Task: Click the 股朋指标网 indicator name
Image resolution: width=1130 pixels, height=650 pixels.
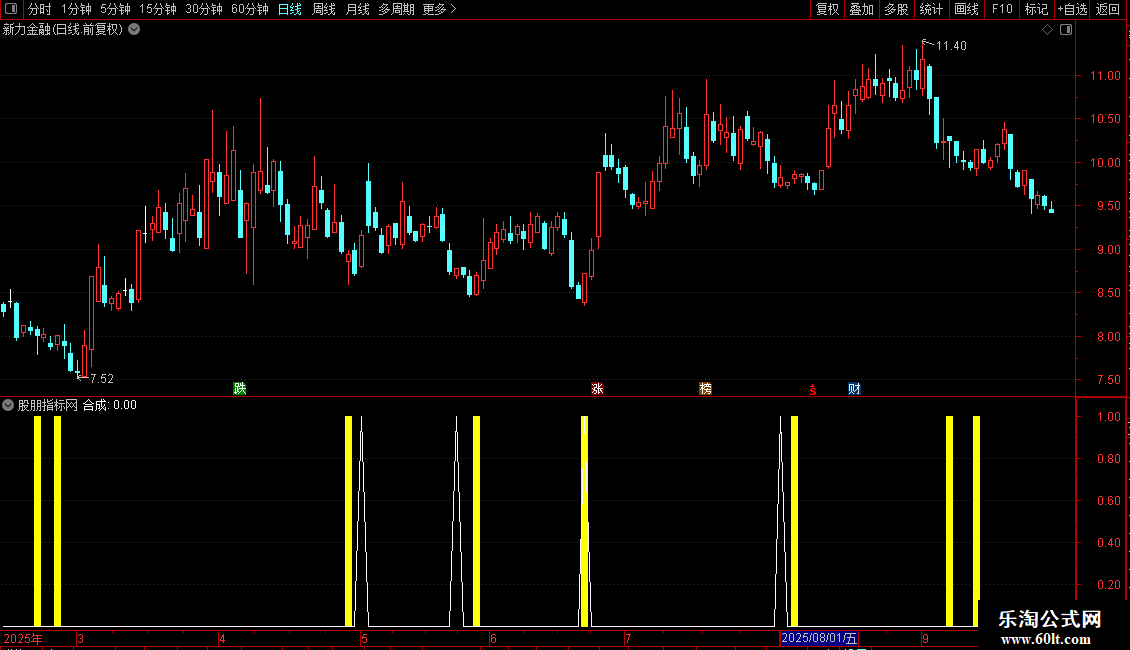Action: pos(48,405)
